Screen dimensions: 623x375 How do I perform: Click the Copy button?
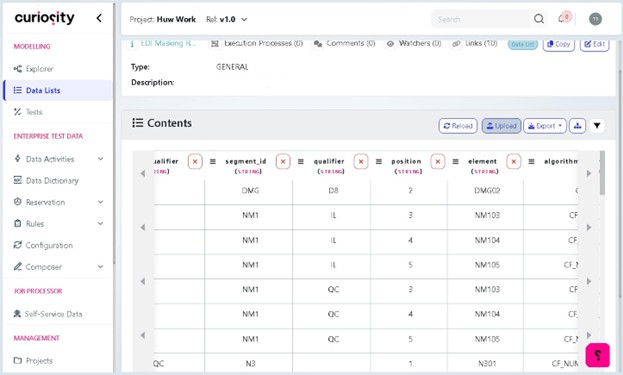(x=558, y=44)
